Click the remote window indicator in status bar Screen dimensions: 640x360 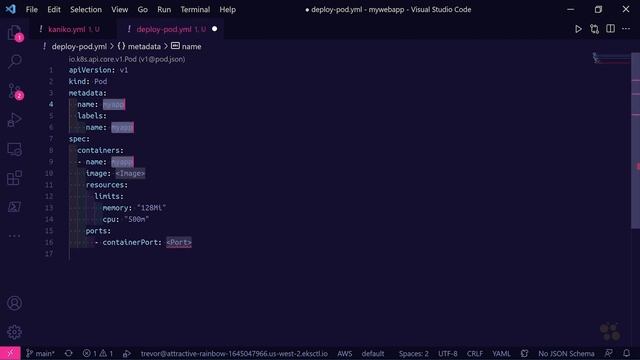(10, 353)
